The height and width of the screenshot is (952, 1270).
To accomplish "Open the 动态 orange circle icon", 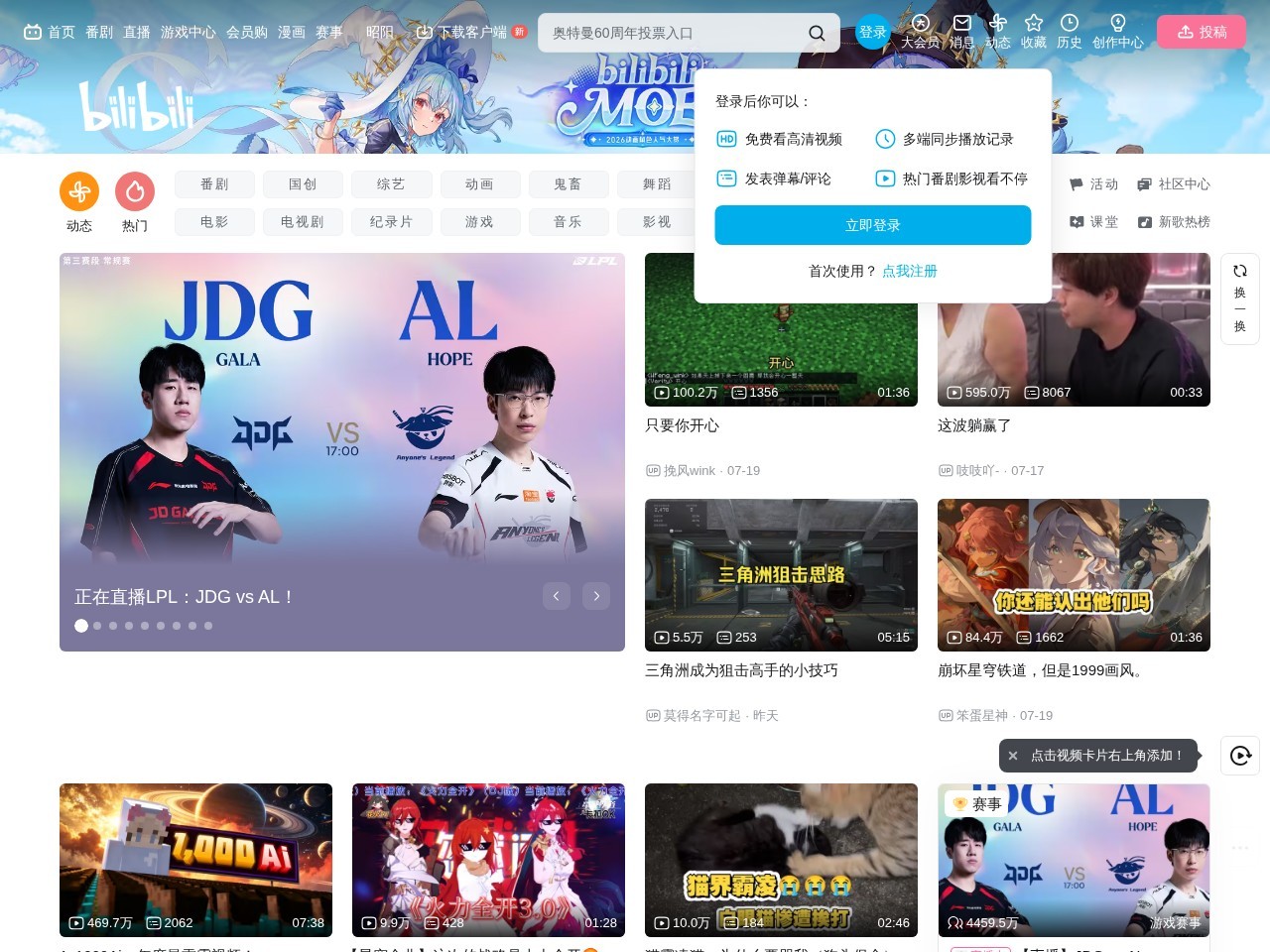I will [x=79, y=191].
